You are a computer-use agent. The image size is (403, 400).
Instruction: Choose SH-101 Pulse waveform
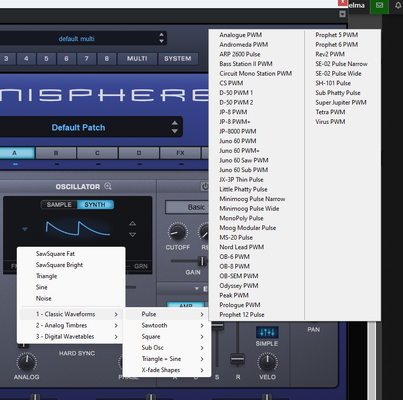click(333, 83)
